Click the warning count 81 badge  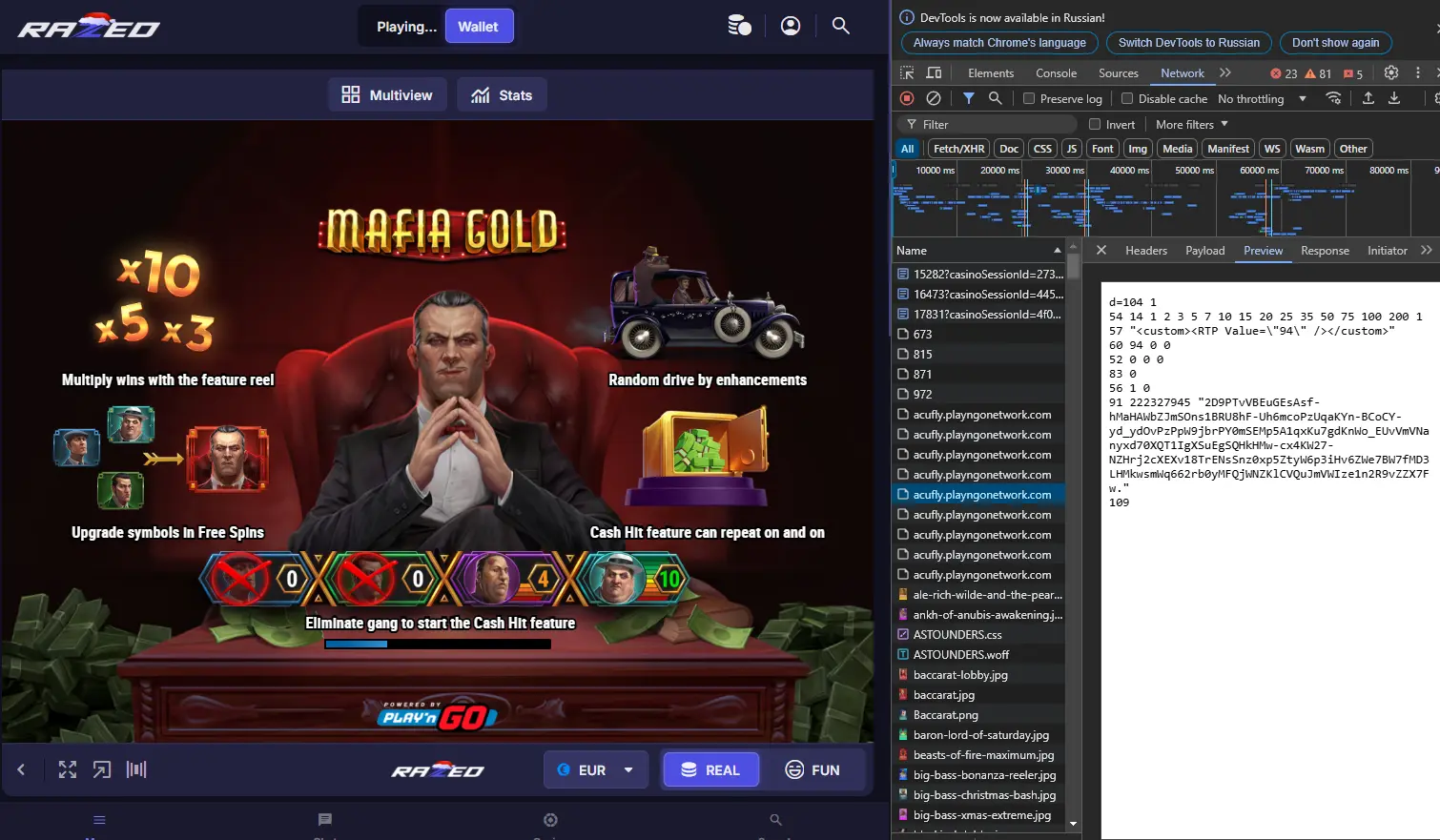pyautogui.click(x=1318, y=73)
